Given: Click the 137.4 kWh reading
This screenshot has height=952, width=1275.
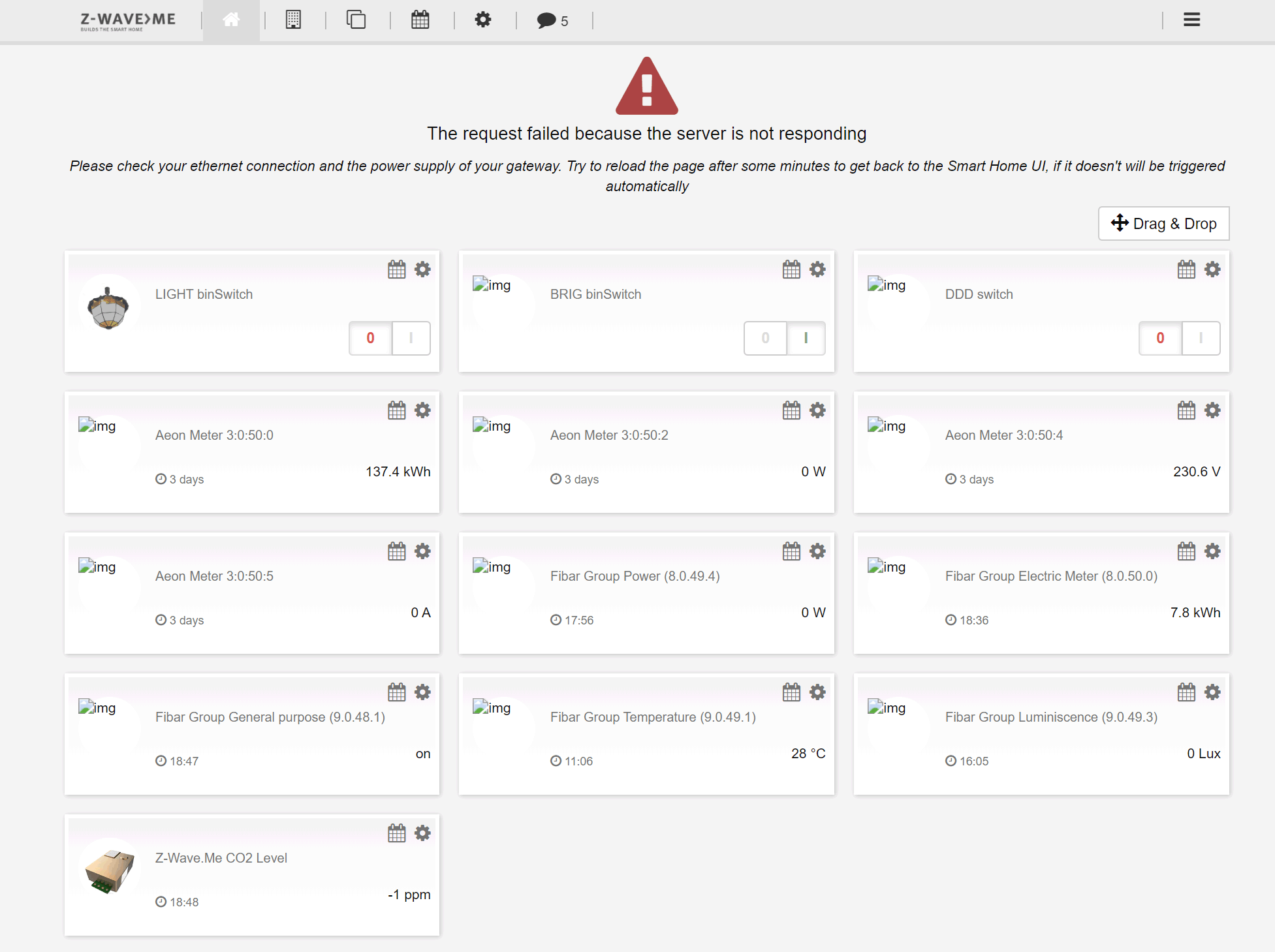Looking at the screenshot, I should [398, 472].
